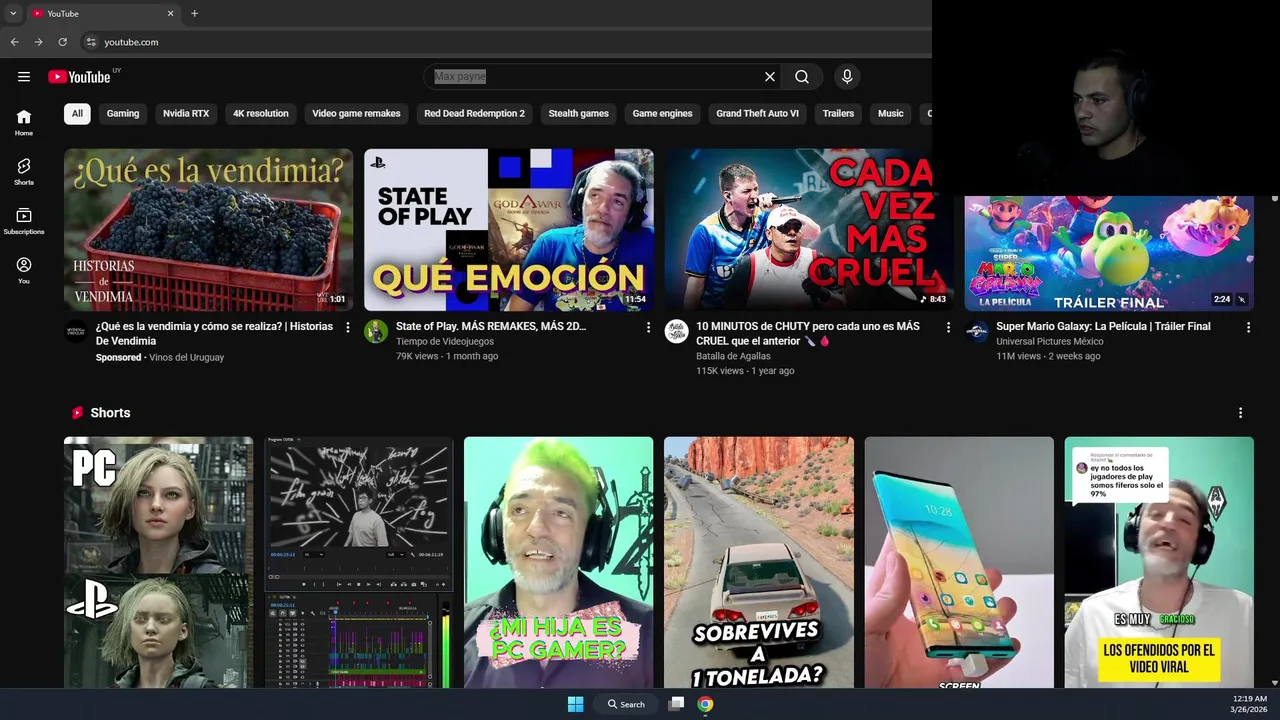
Task: Select the Grand Theft Auto VI chip
Action: [x=757, y=113]
